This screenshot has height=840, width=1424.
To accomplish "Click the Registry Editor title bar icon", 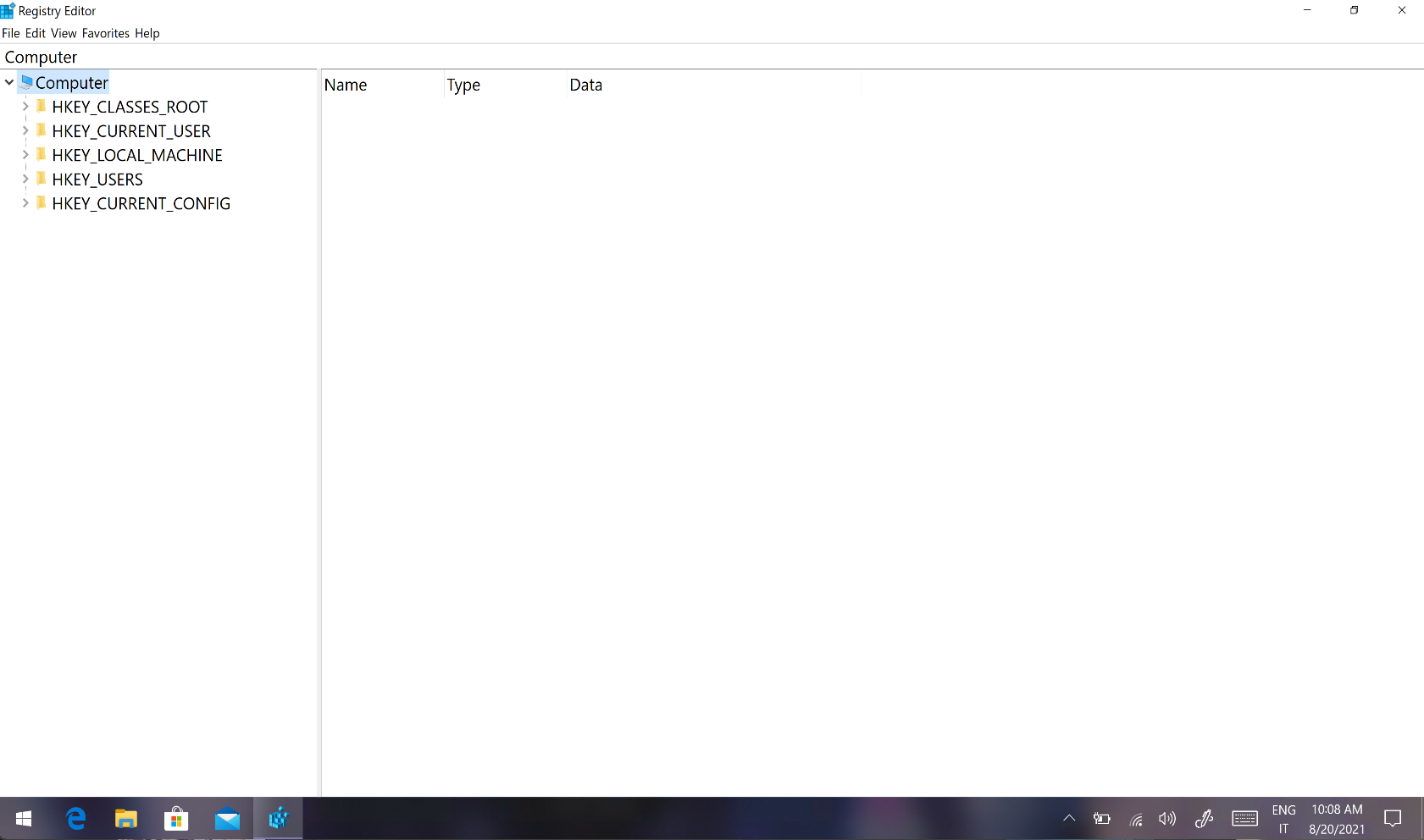I will (x=8, y=10).
